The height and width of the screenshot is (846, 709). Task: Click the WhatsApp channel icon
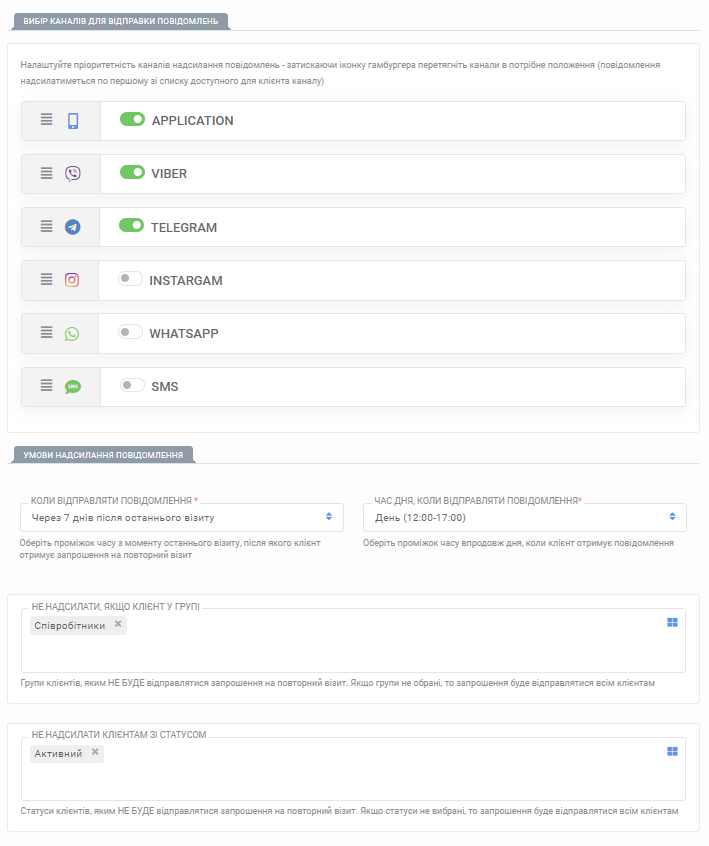[72, 333]
